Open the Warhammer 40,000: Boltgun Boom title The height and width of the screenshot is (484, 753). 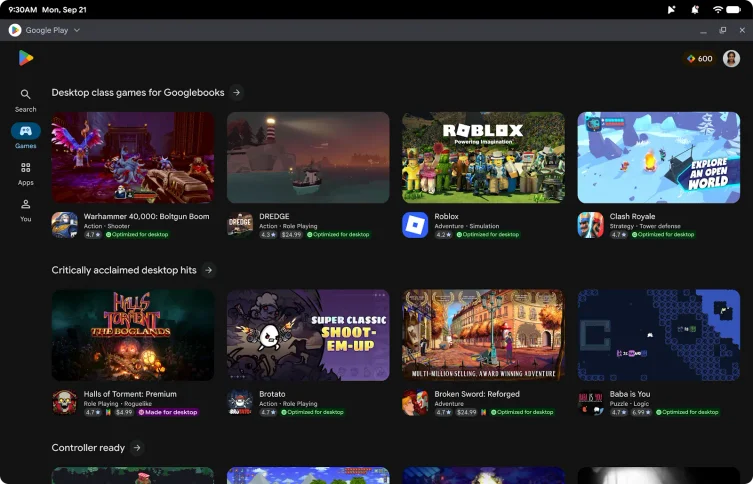click(146, 217)
